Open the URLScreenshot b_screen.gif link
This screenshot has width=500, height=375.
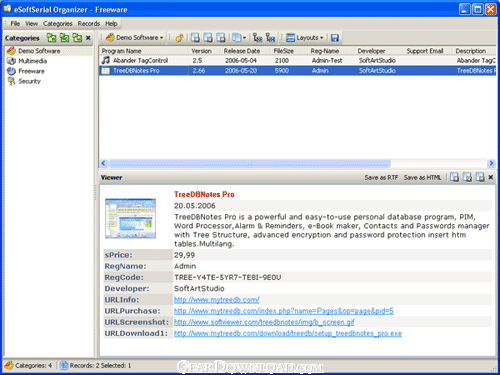pos(264,322)
